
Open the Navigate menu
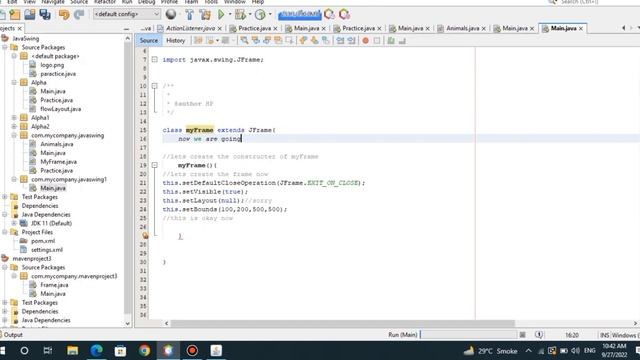pos(53,2)
